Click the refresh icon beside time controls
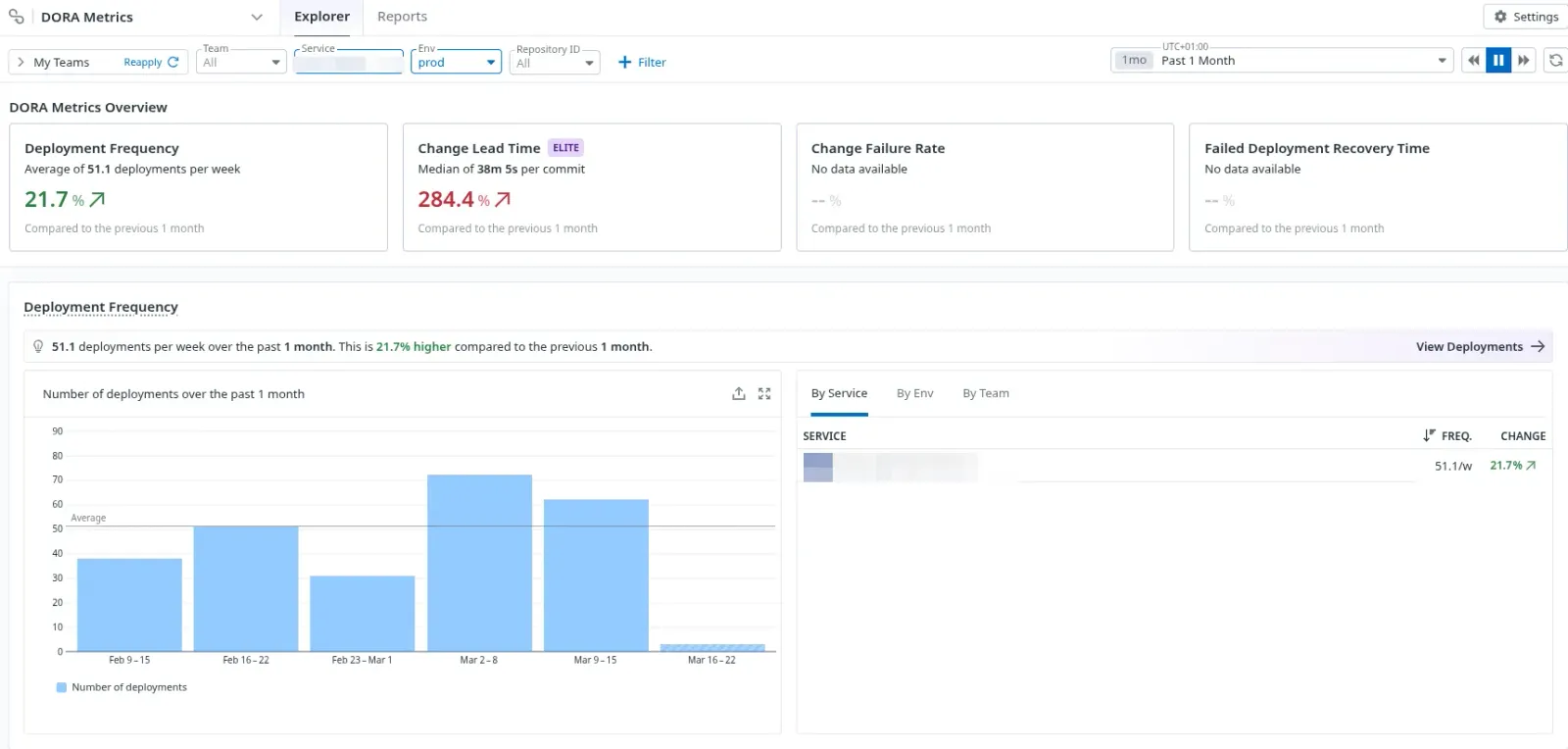Viewport: 1568px width, 749px height. pos(1555,61)
